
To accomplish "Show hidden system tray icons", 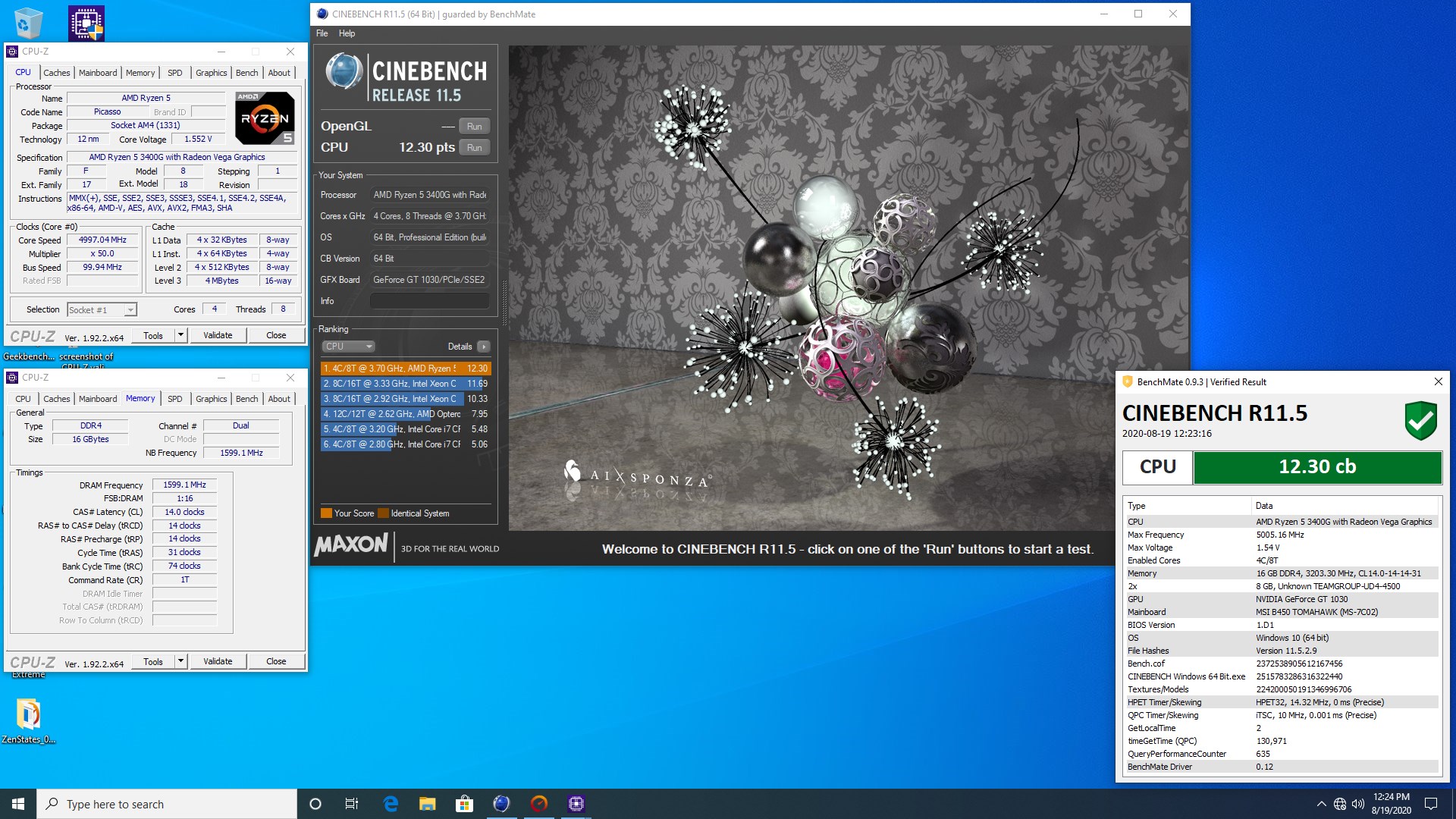I will coord(1321,804).
